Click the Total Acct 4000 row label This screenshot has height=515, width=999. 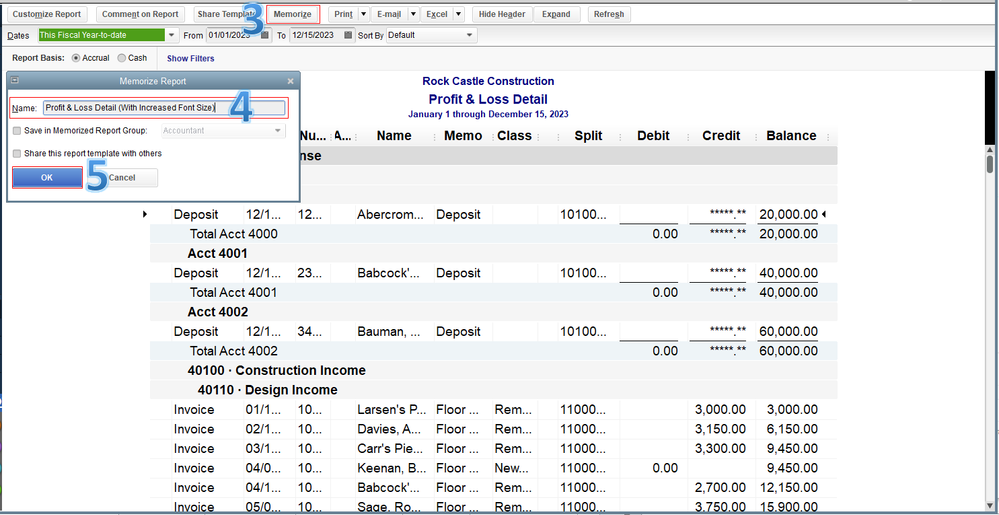234,234
